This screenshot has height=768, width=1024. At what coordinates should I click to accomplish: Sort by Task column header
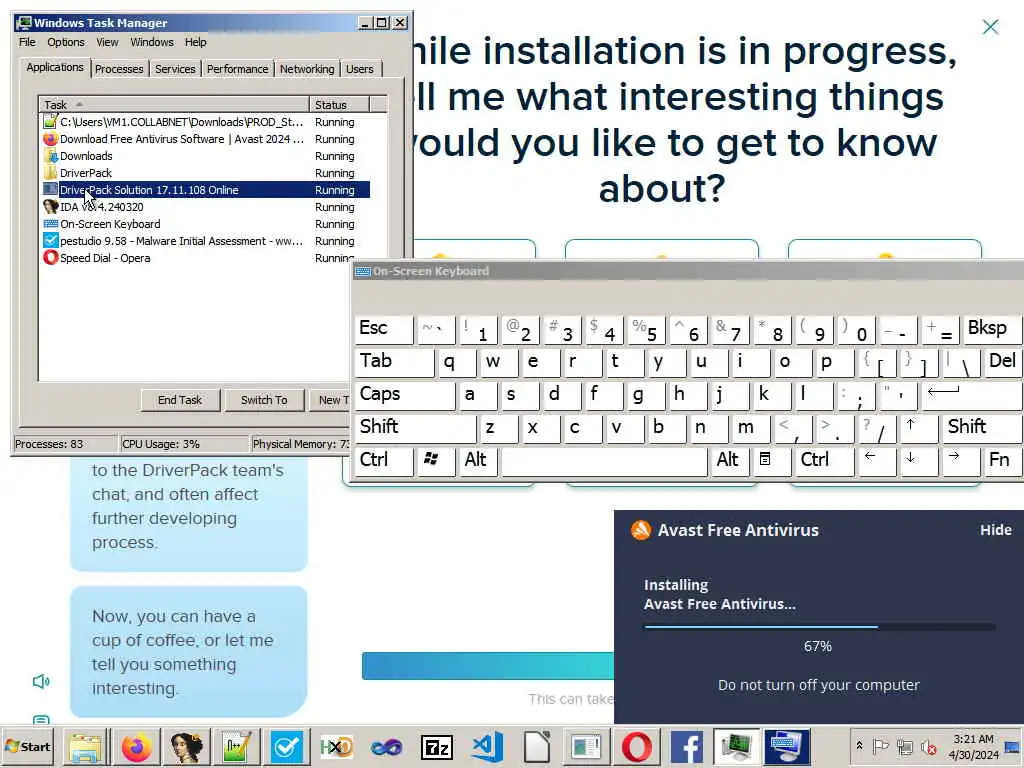[x=174, y=104]
